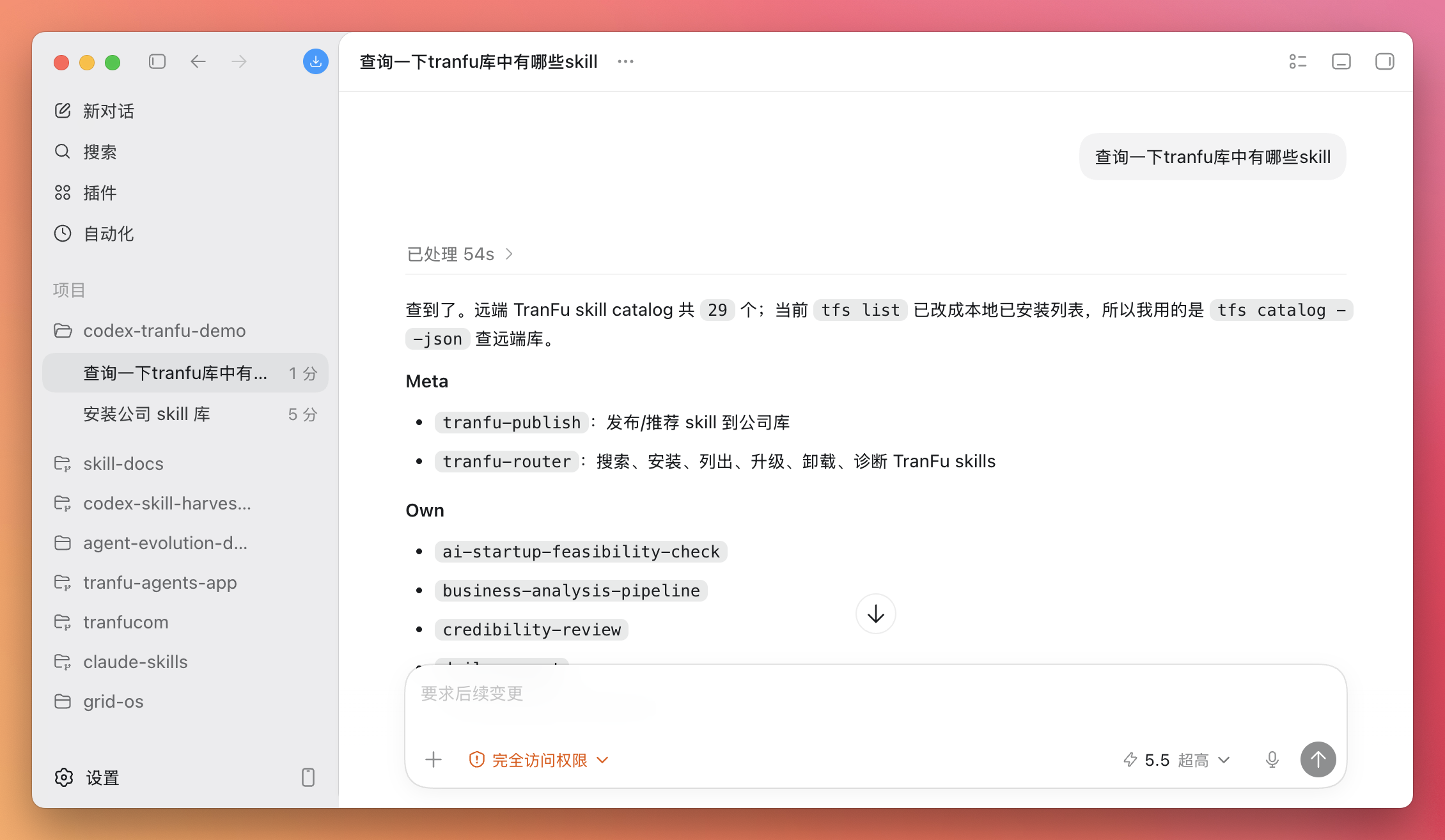Open the 完全访问权限 permissions dropdown

[x=538, y=760]
